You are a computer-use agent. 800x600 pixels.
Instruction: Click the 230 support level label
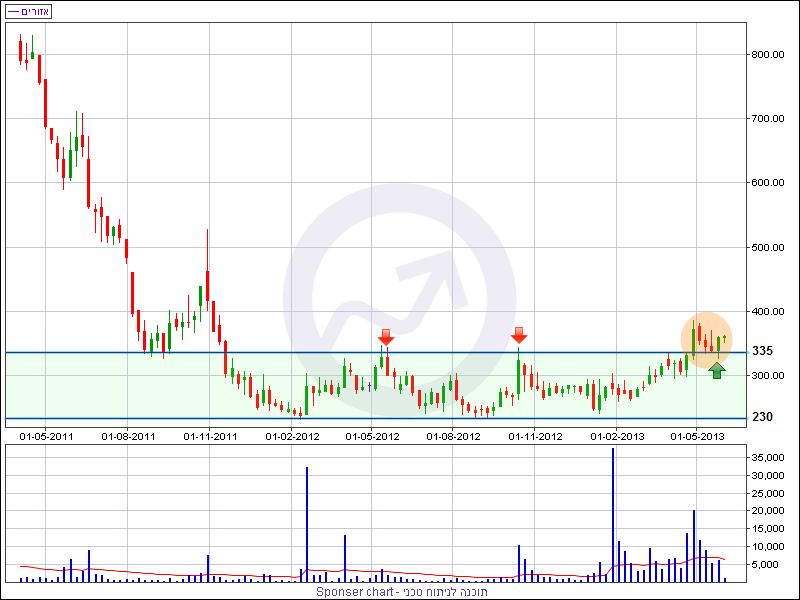click(x=764, y=417)
